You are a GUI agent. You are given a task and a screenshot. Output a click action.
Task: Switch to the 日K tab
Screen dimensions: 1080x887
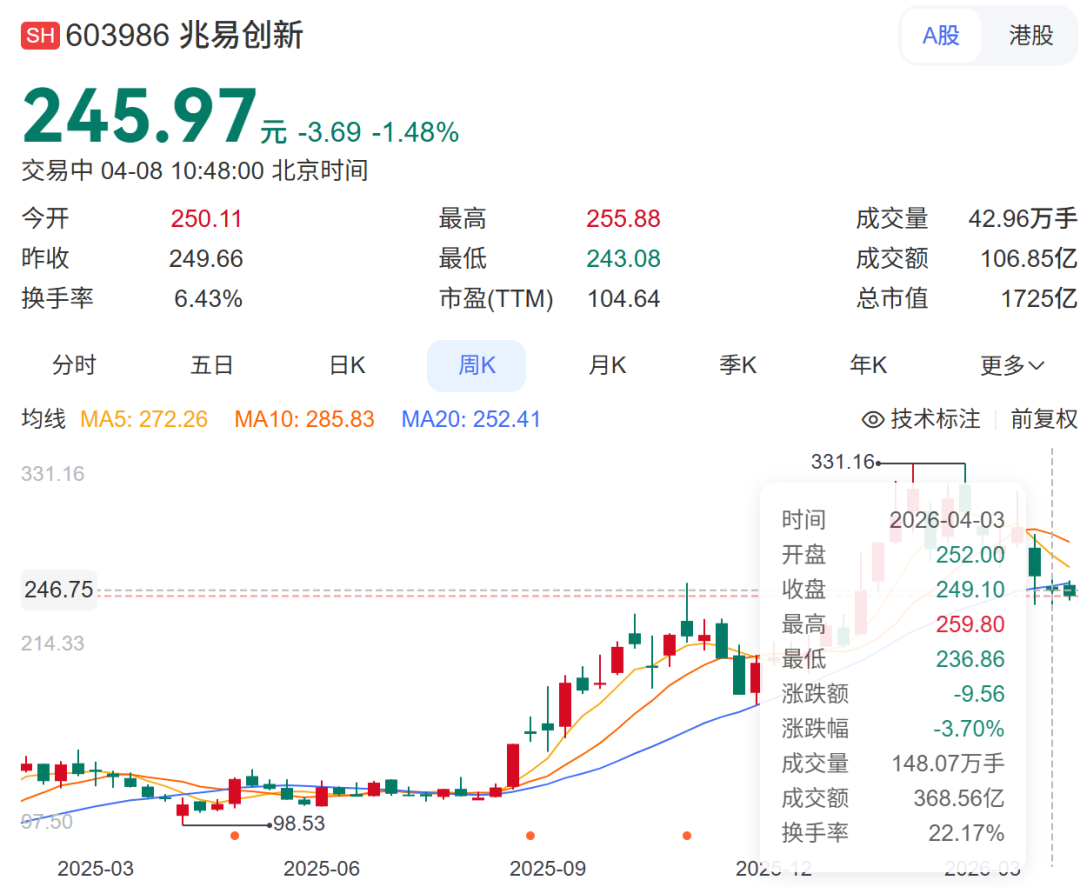[345, 365]
